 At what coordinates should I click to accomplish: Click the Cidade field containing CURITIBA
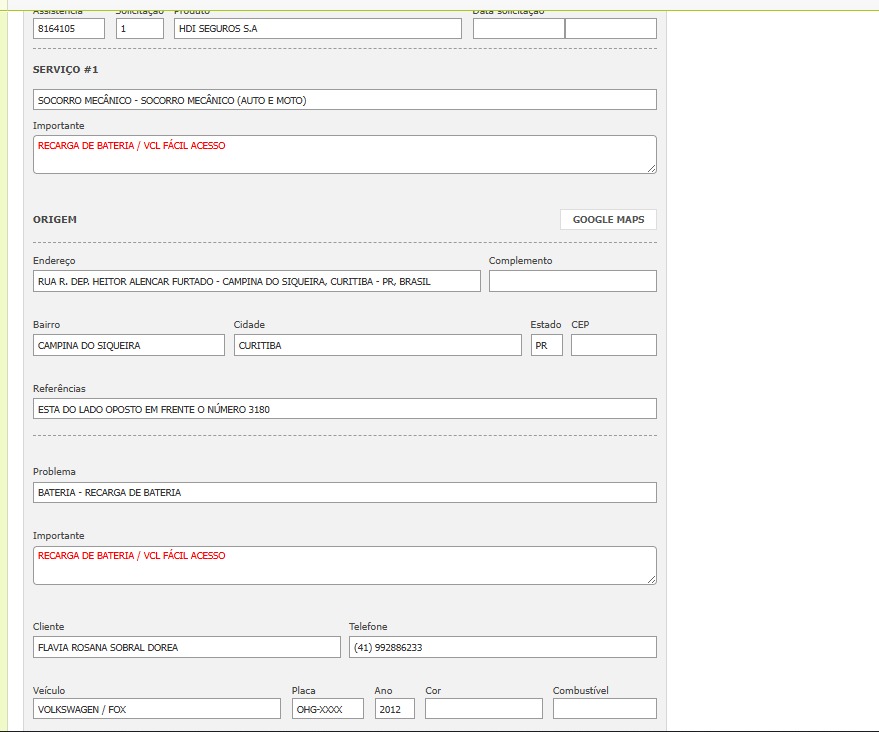(x=377, y=345)
